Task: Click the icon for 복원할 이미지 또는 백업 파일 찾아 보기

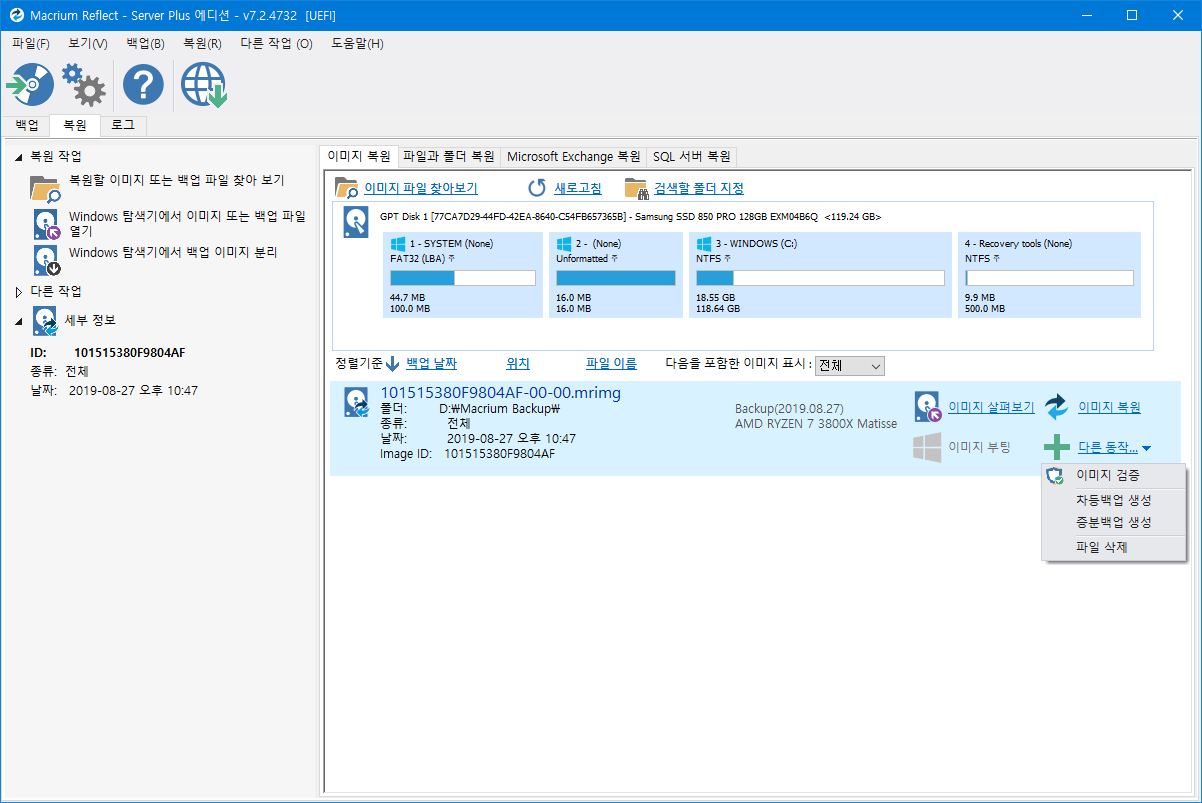Action: click(45, 189)
